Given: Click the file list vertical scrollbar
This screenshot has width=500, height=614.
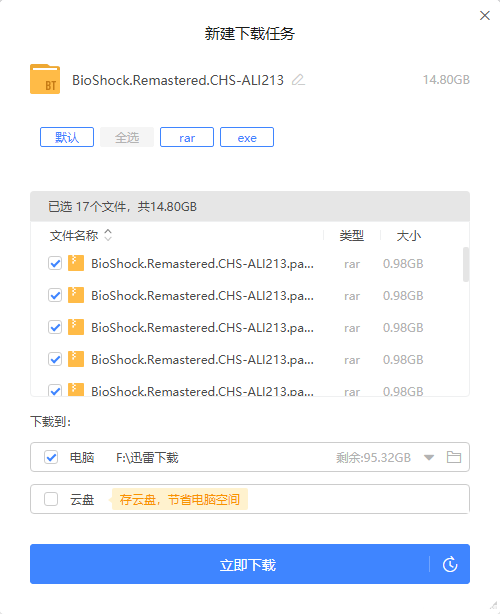Looking at the screenshot, I should tap(466, 264).
